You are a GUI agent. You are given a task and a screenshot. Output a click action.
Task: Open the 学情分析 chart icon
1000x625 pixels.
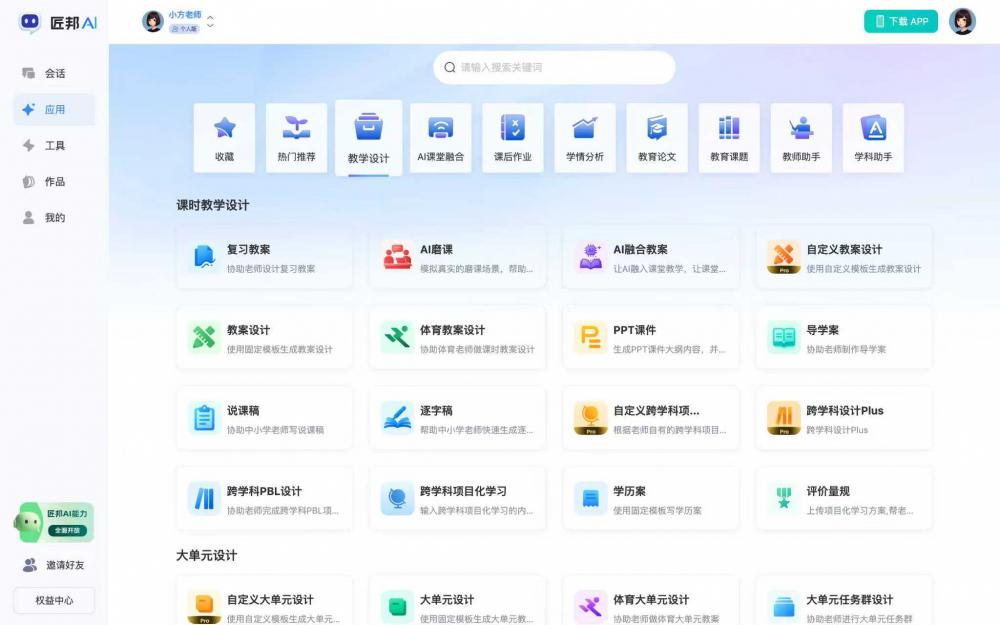click(584, 128)
